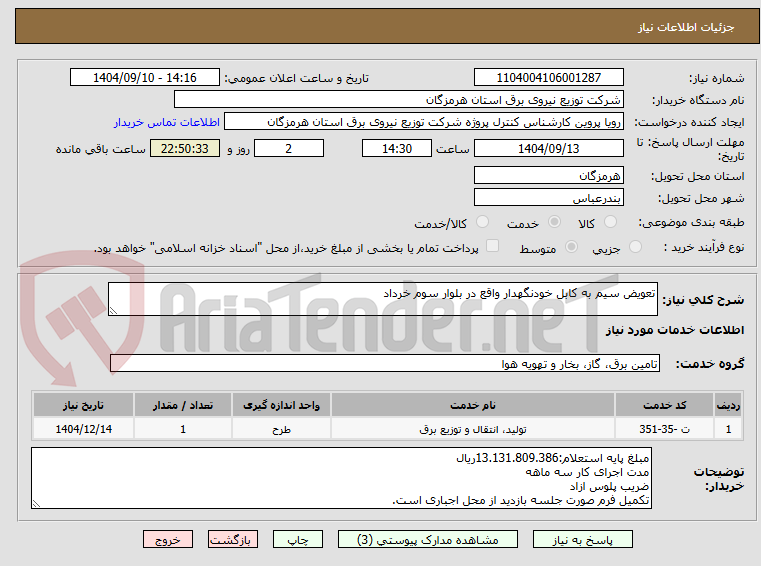
Task: Click the تاریخ نیاز column header
Action: coord(83,405)
